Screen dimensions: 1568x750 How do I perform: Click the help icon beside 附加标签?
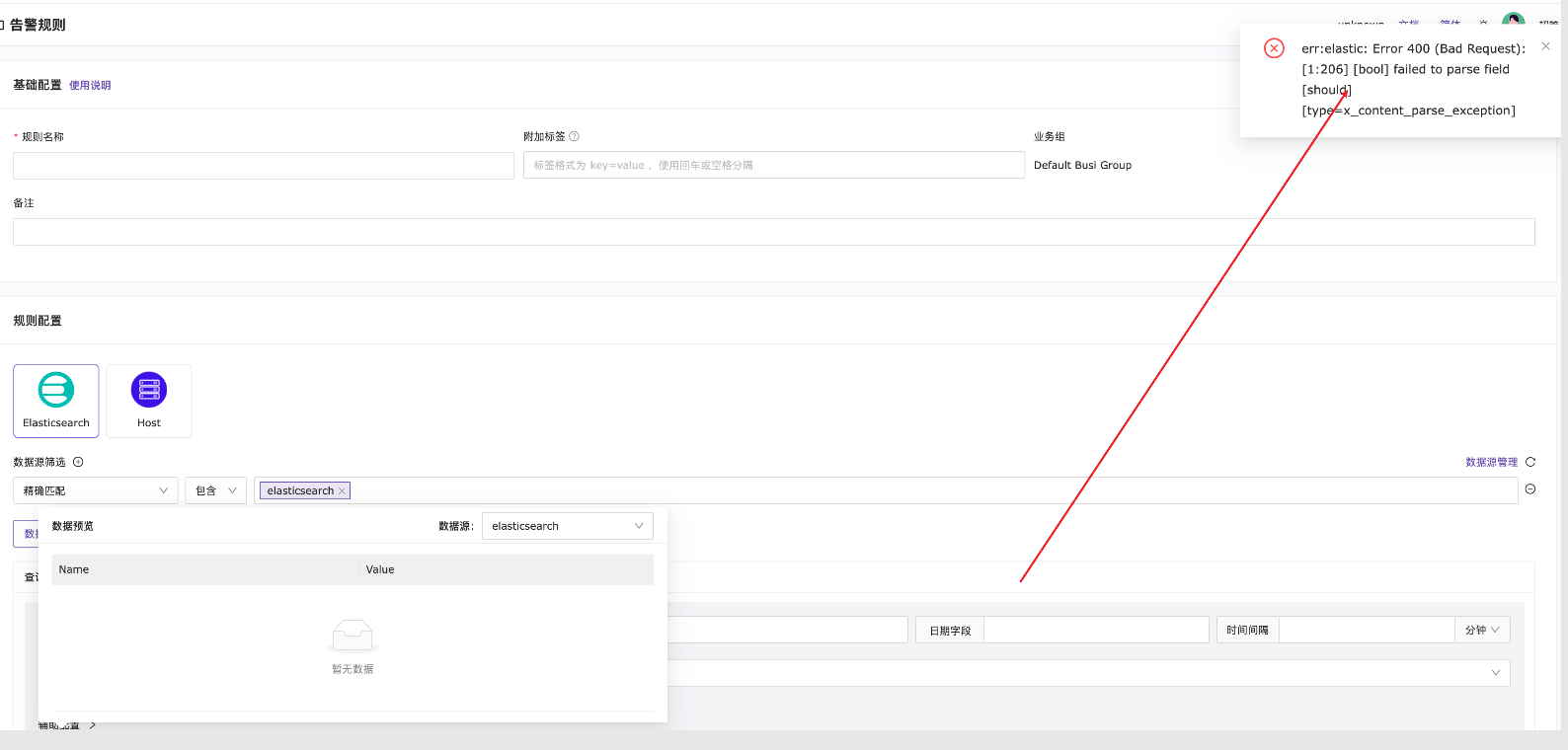(575, 136)
